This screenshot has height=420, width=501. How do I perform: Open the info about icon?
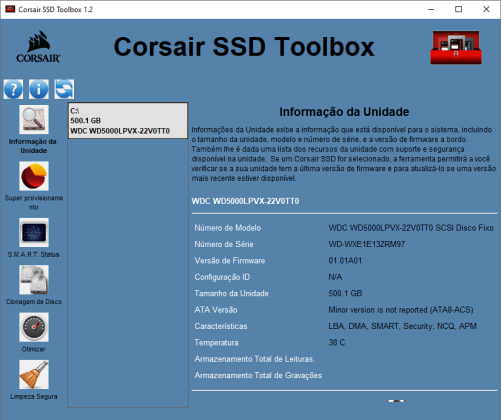(39, 89)
